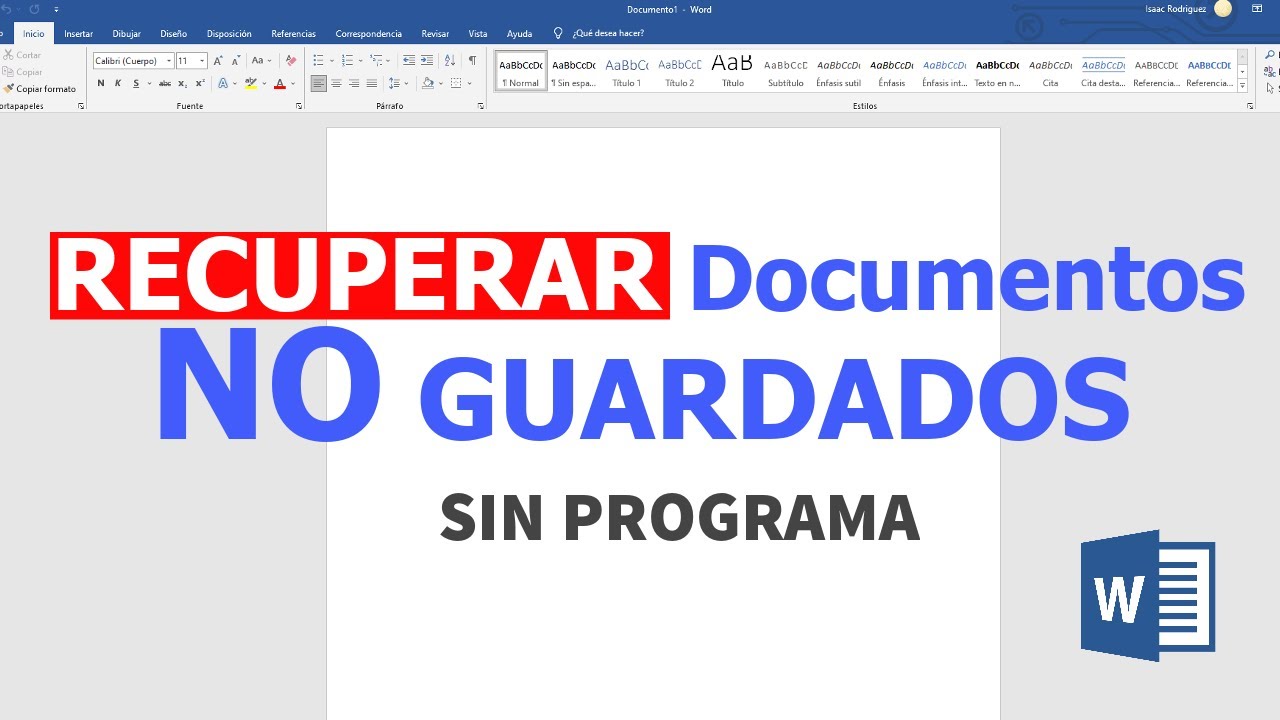Expand the bullets library arrow

point(331,61)
